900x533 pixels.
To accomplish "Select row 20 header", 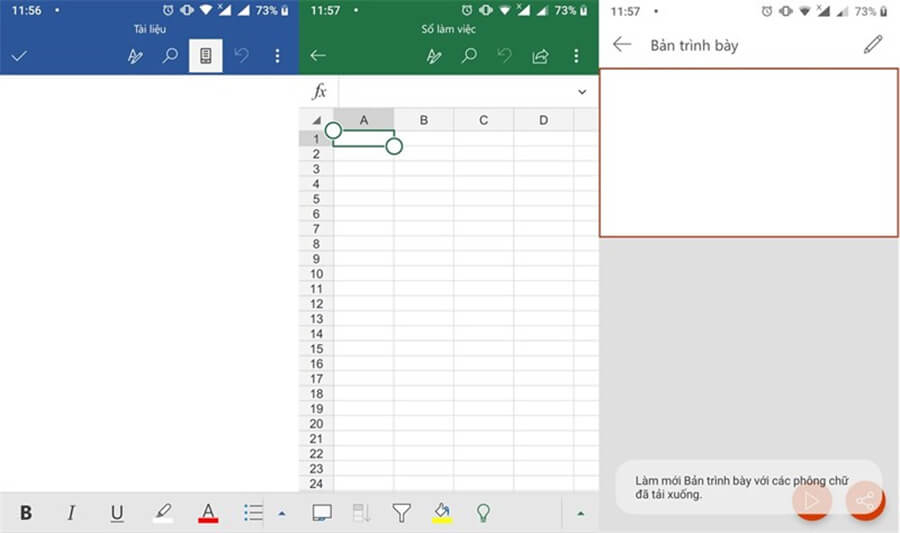I will click(x=316, y=424).
